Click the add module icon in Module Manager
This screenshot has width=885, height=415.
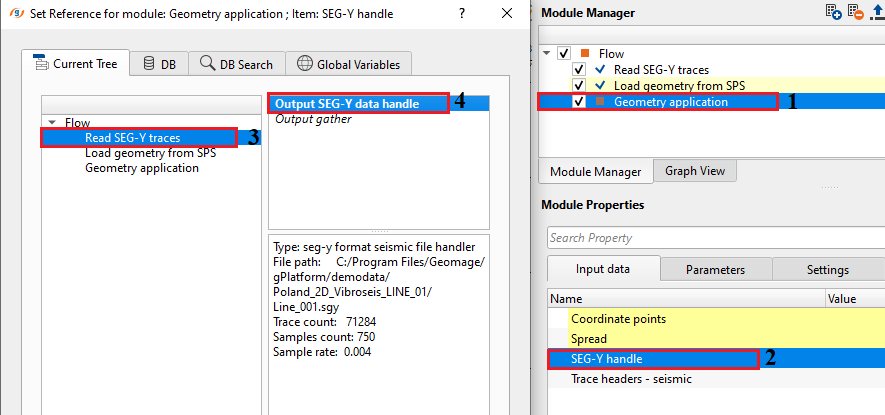tap(833, 12)
